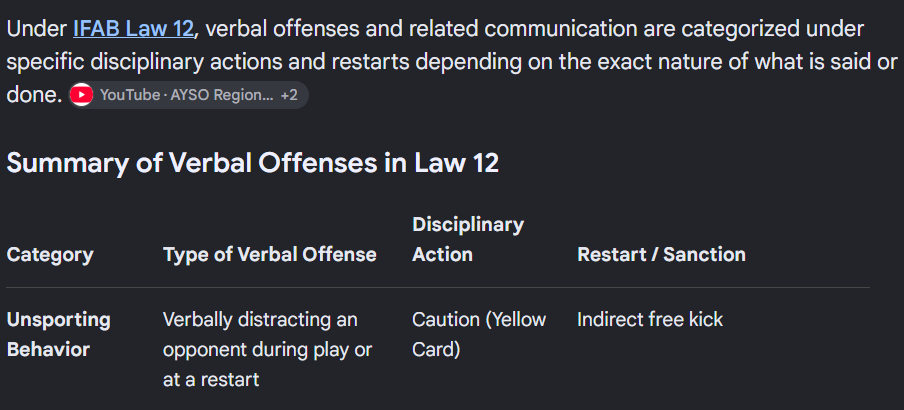Select the Unsporting Behavior row label
Image resolution: width=904 pixels, height=410 pixels.
[x=58, y=334]
